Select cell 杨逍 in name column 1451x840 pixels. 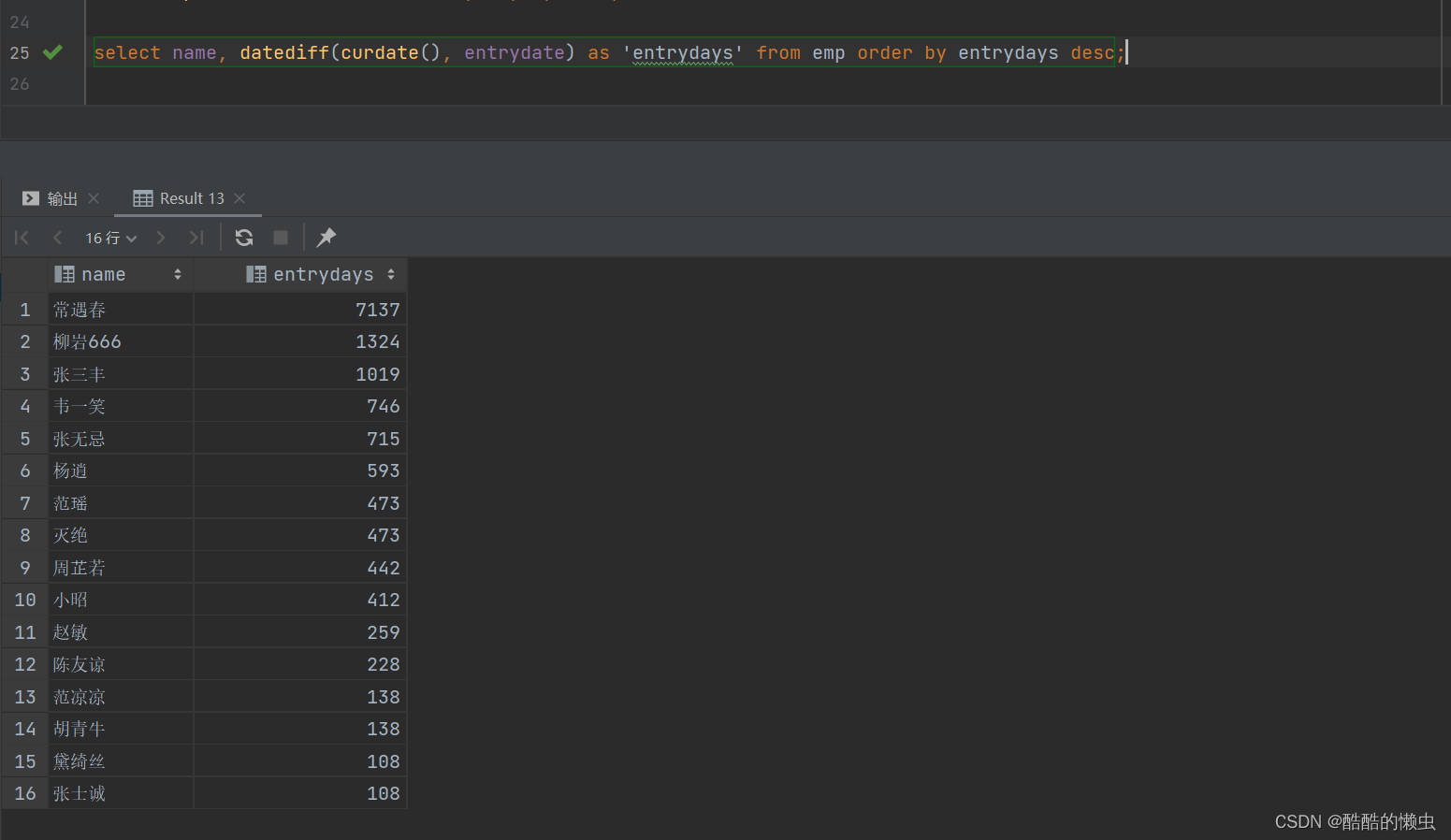pos(121,471)
